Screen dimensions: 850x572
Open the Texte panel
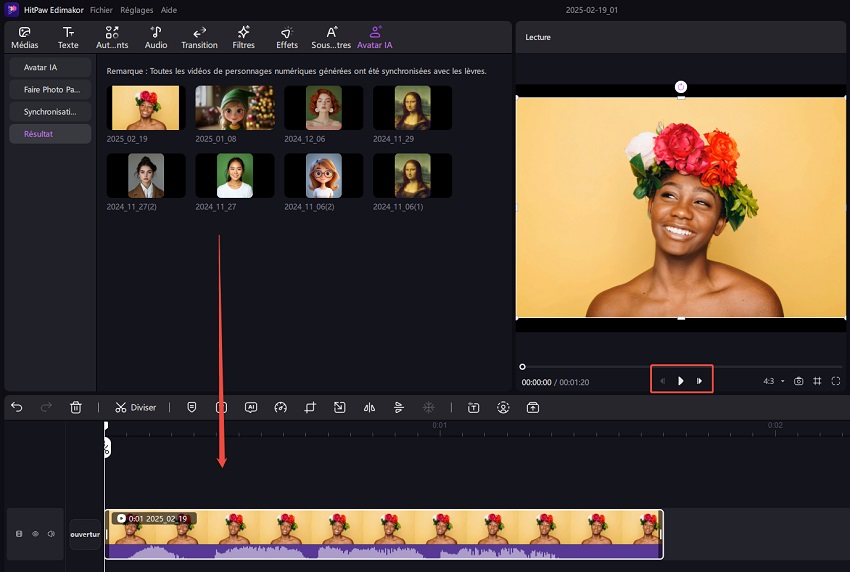pyautogui.click(x=68, y=37)
